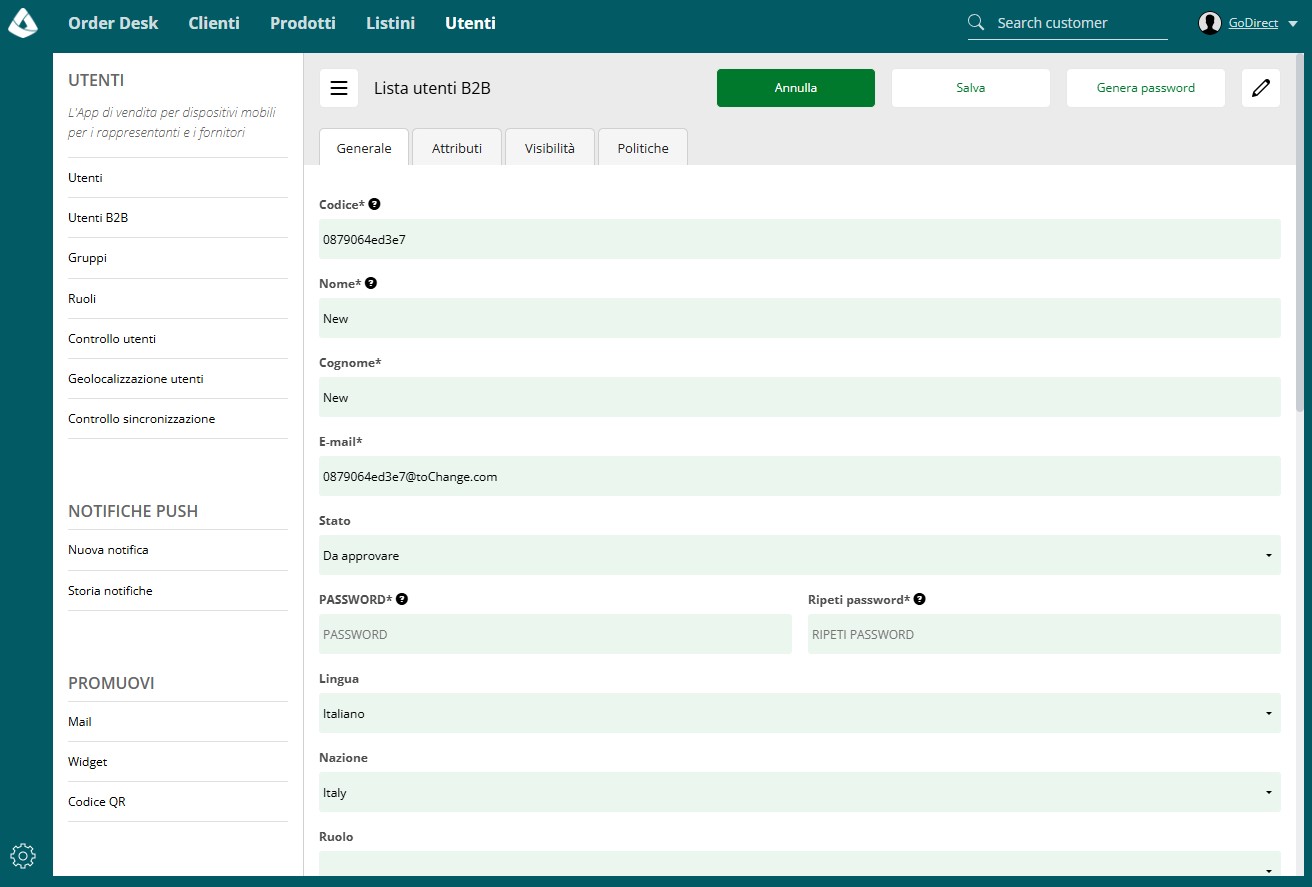
Task: Expand the GoDirect account dropdown arrow
Action: [1293, 24]
